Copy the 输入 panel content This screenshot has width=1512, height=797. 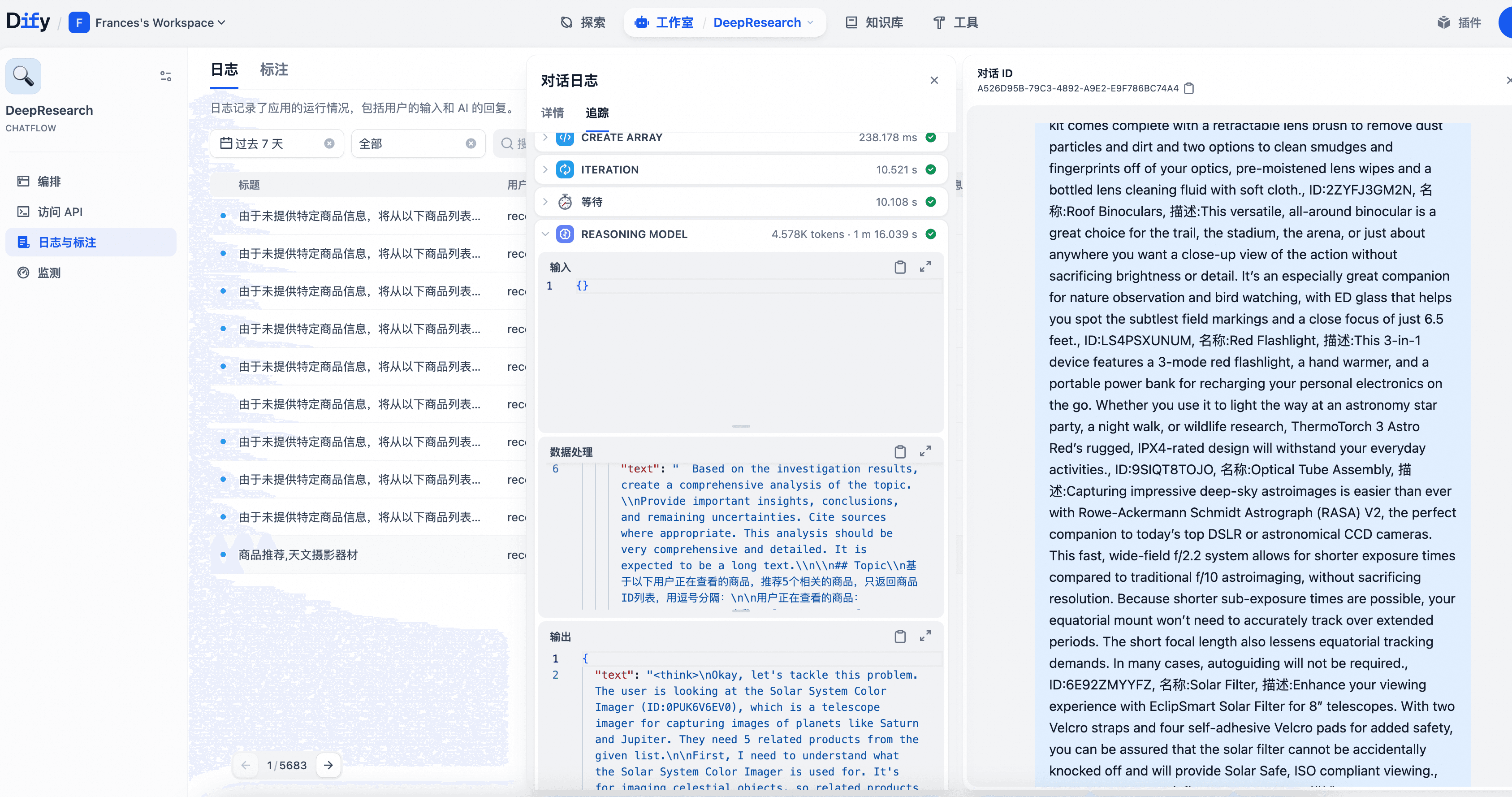pos(900,267)
